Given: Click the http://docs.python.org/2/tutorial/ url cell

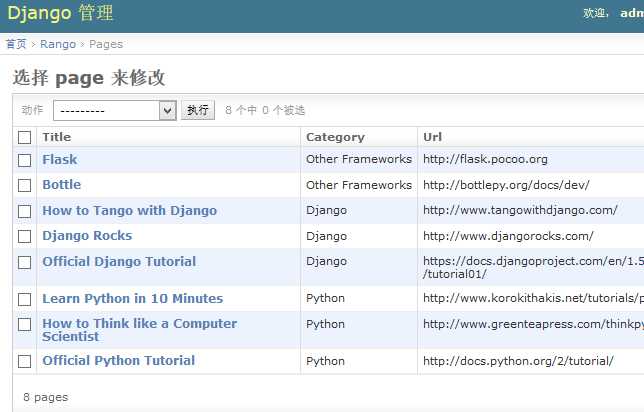Looking at the screenshot, I should [x=518, y=361].
